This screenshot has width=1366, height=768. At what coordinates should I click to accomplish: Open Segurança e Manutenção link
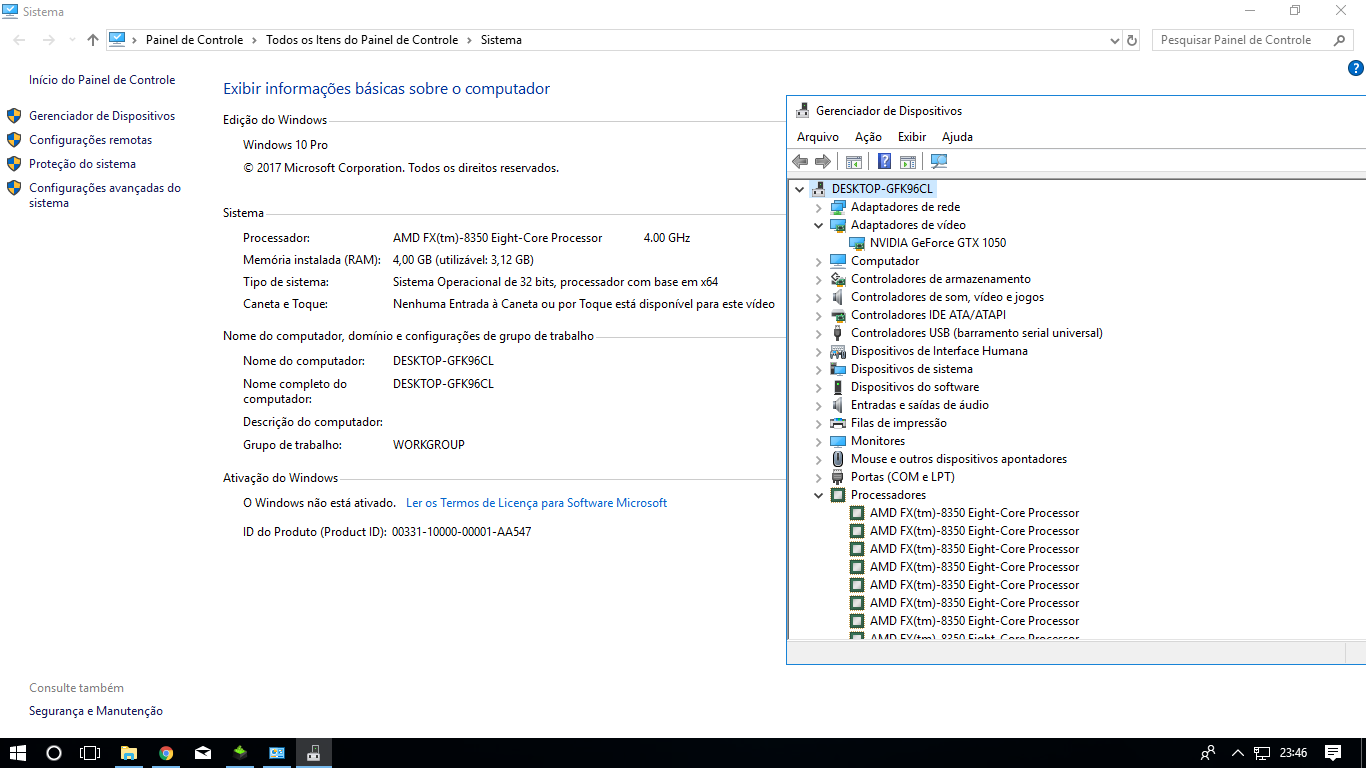point(96,711)
